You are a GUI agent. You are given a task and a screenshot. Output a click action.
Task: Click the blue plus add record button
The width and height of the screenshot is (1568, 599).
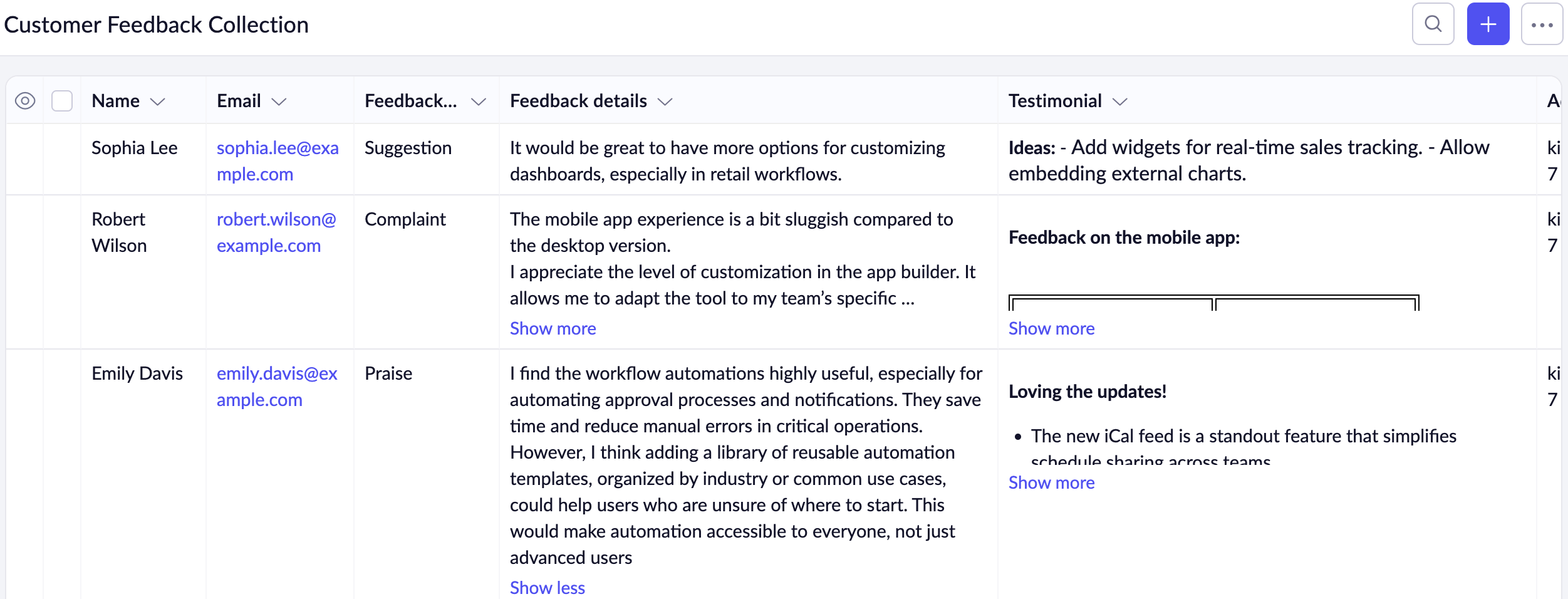click(x=1488, y=24)
